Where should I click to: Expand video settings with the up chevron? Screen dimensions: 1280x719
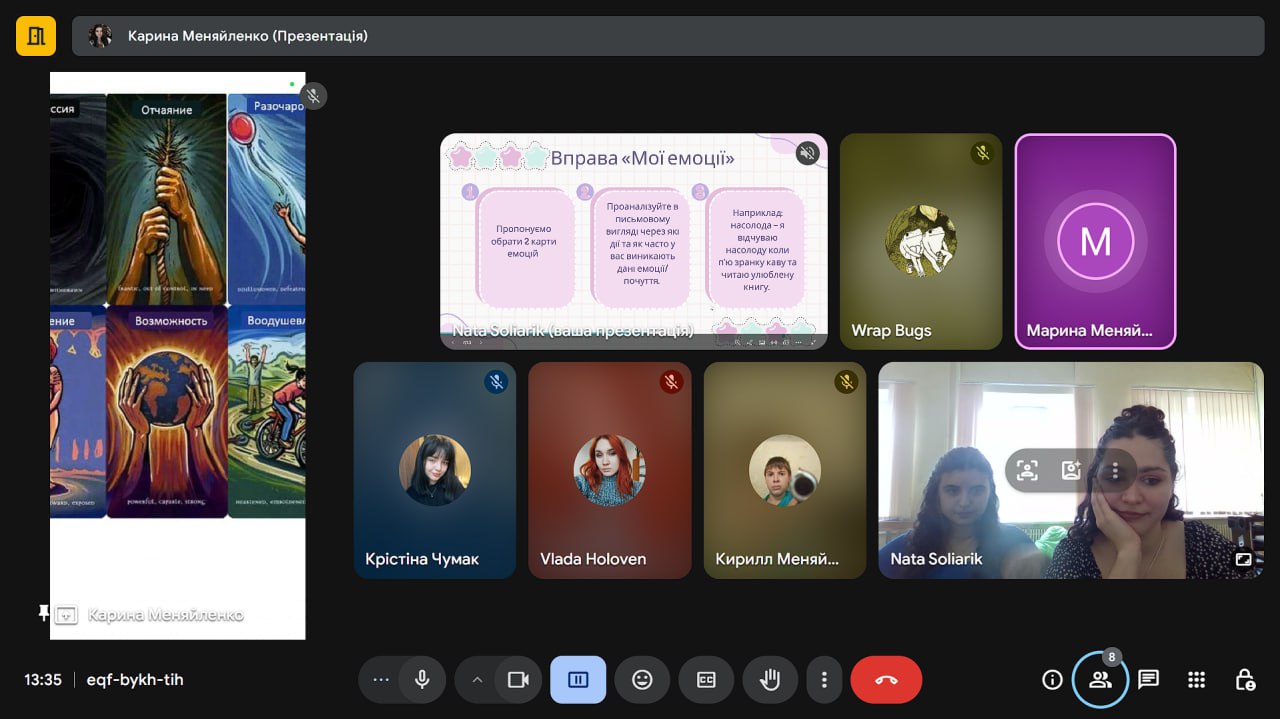pyautogui.click(x=477, y=680)
